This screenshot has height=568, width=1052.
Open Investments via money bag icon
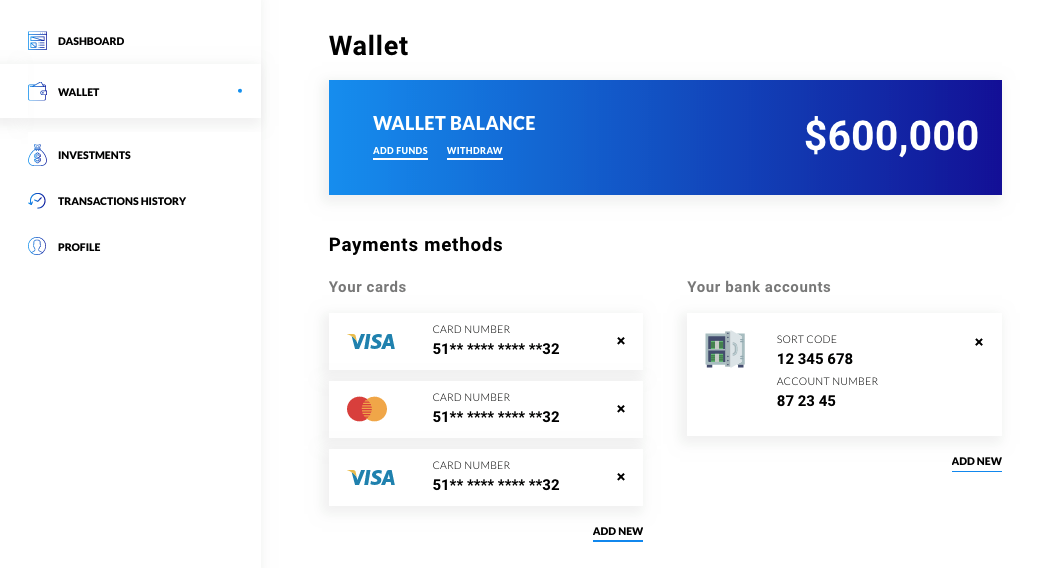tap(38, 155)
